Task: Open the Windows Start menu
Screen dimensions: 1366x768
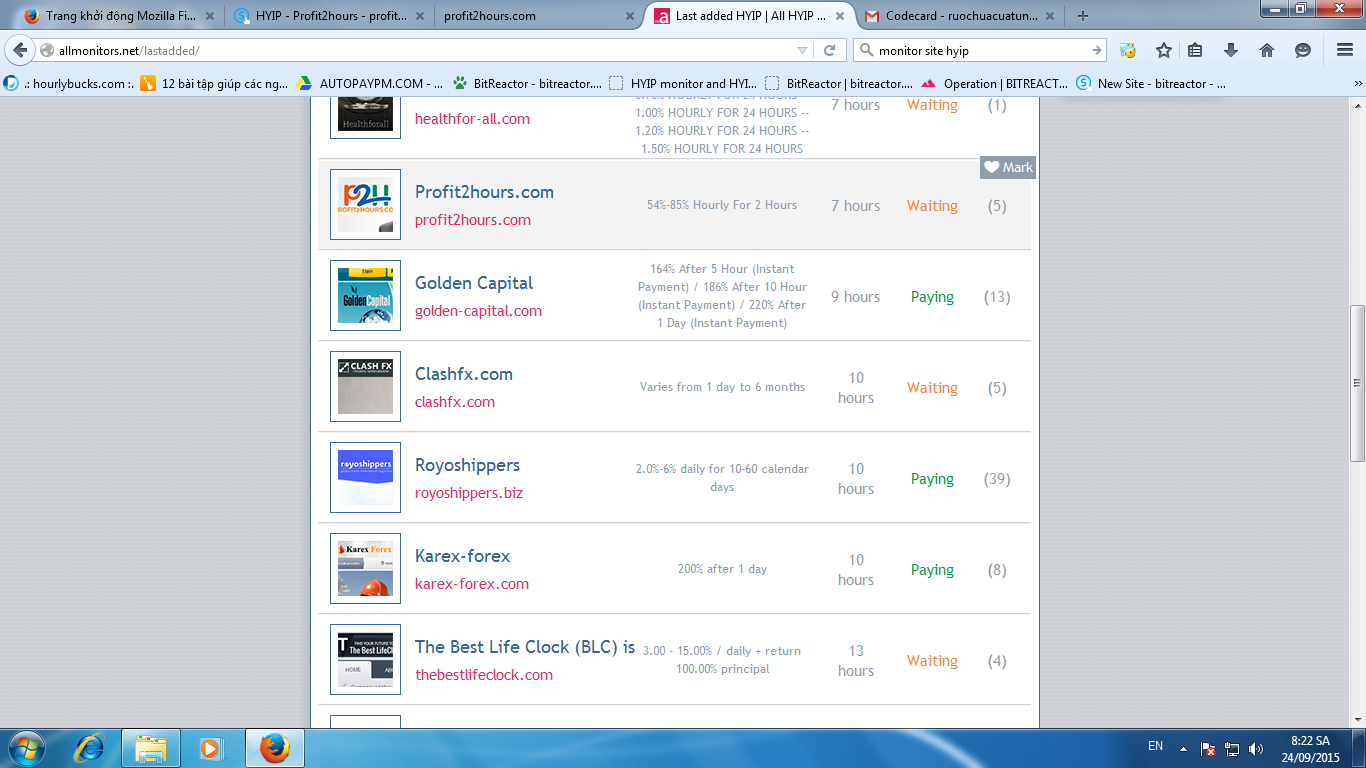Action: pos(25,748)
